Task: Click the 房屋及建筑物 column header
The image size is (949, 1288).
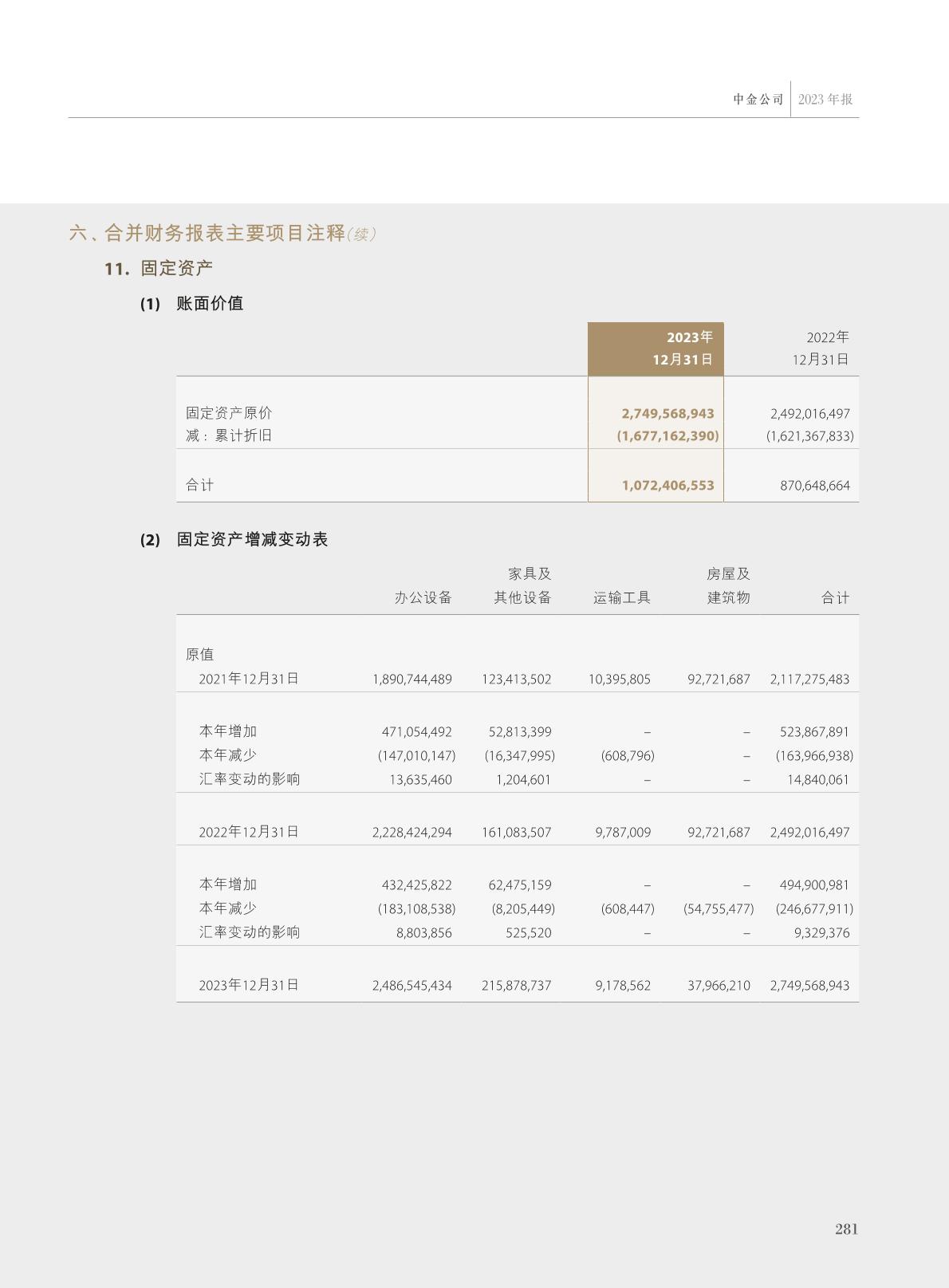Action: (727, 586)
